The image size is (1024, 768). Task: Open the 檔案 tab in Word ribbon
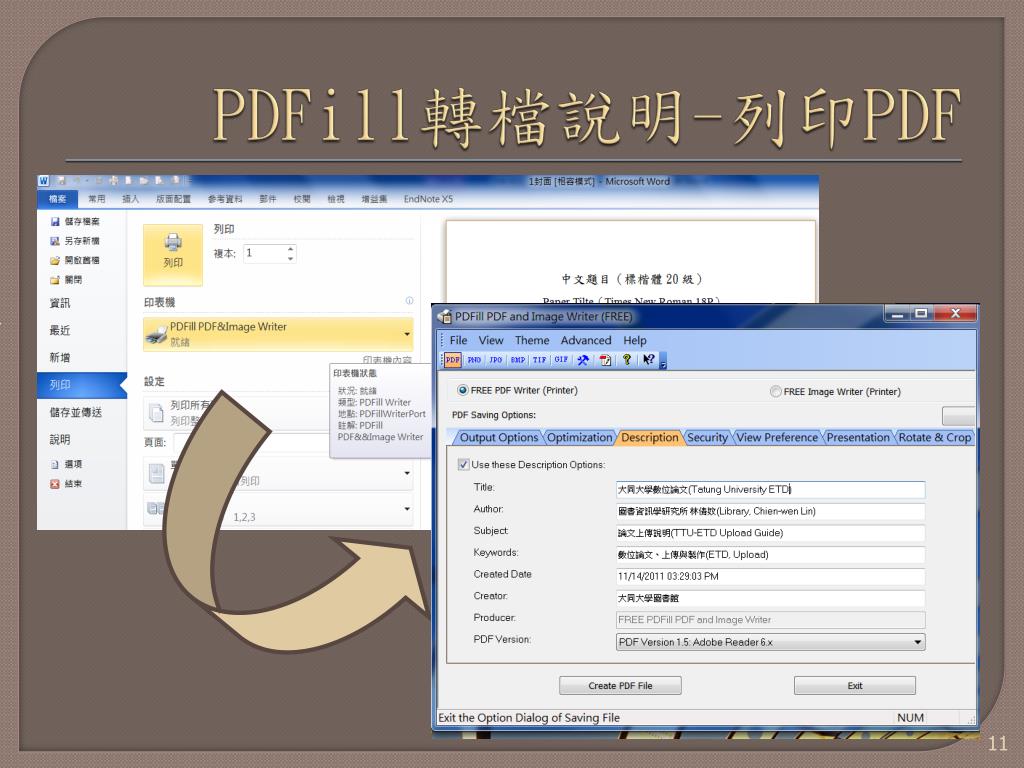tap(57, 199)
